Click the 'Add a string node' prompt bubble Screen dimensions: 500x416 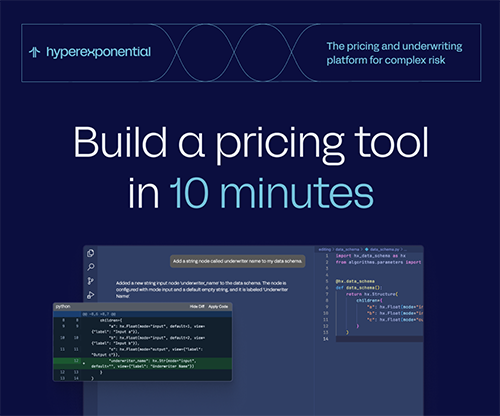coord(238,261)
